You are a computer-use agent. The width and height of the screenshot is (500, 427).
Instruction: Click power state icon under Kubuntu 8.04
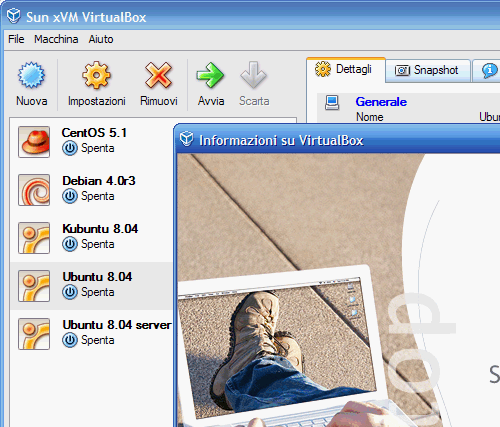click(70, 244)
